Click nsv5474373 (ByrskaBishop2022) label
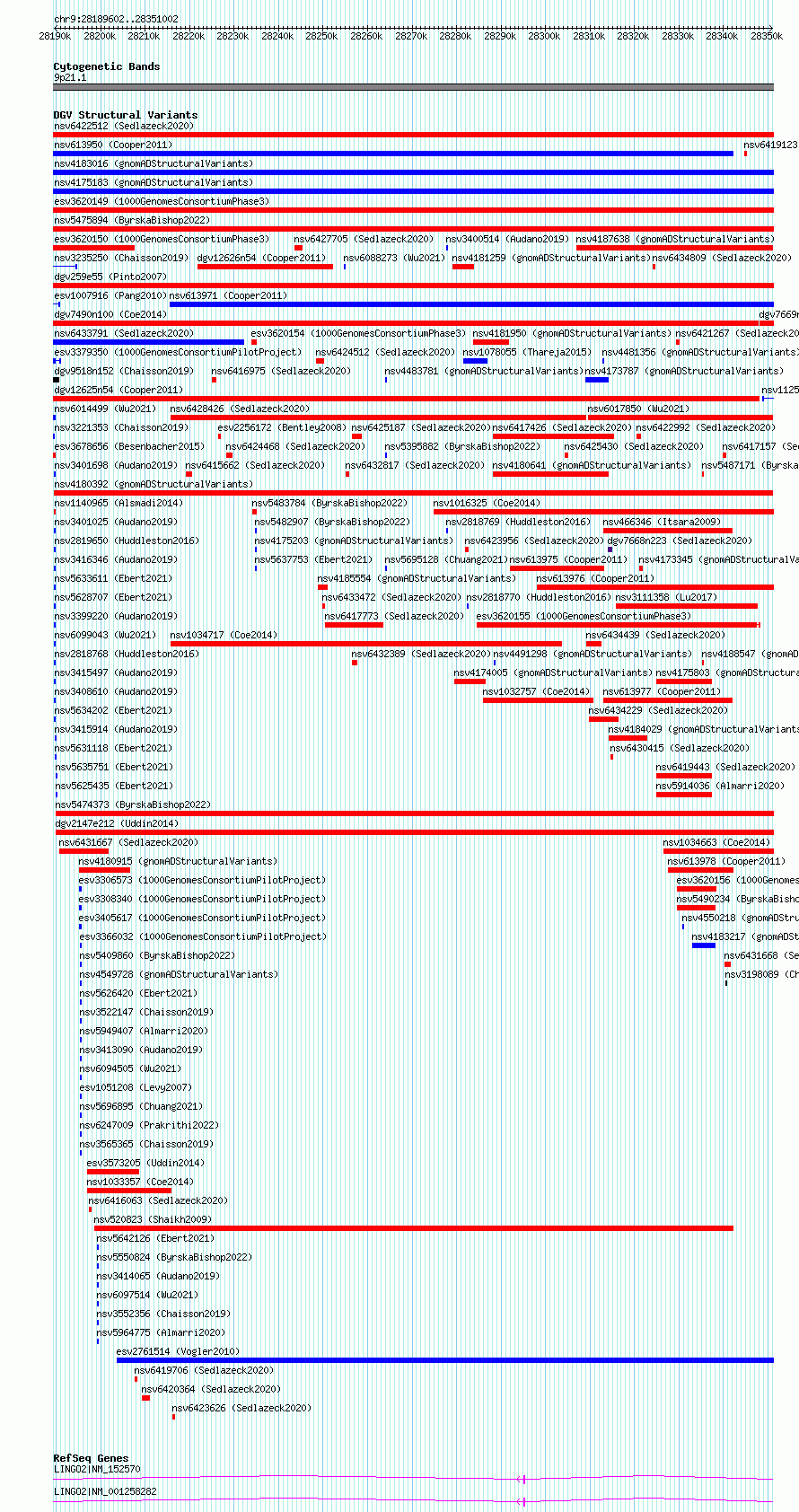Image resolution: width=799 pixels, height=1512 pixels. point(132,804)
